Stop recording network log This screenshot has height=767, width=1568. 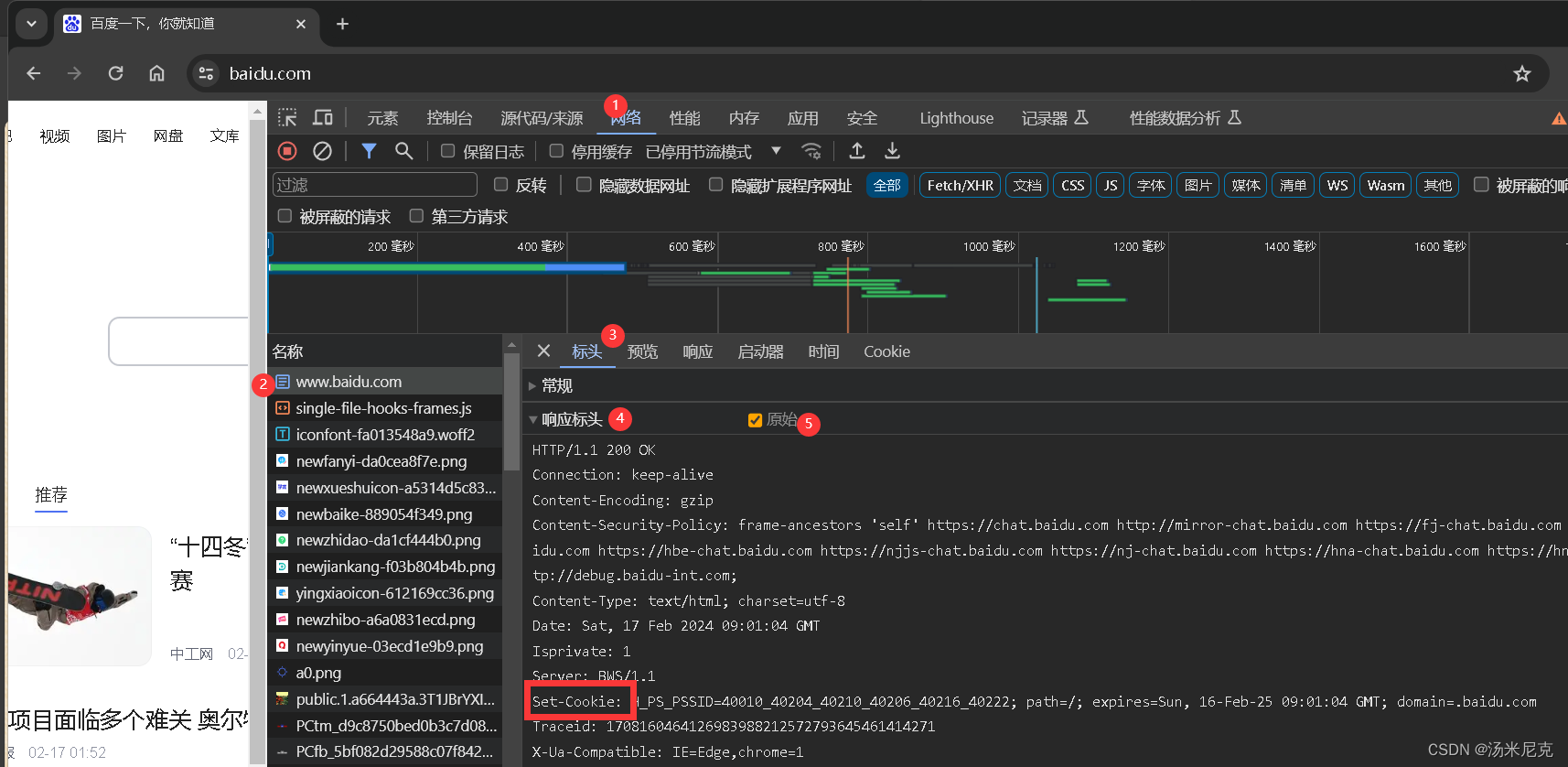click(x=287, y=151)
